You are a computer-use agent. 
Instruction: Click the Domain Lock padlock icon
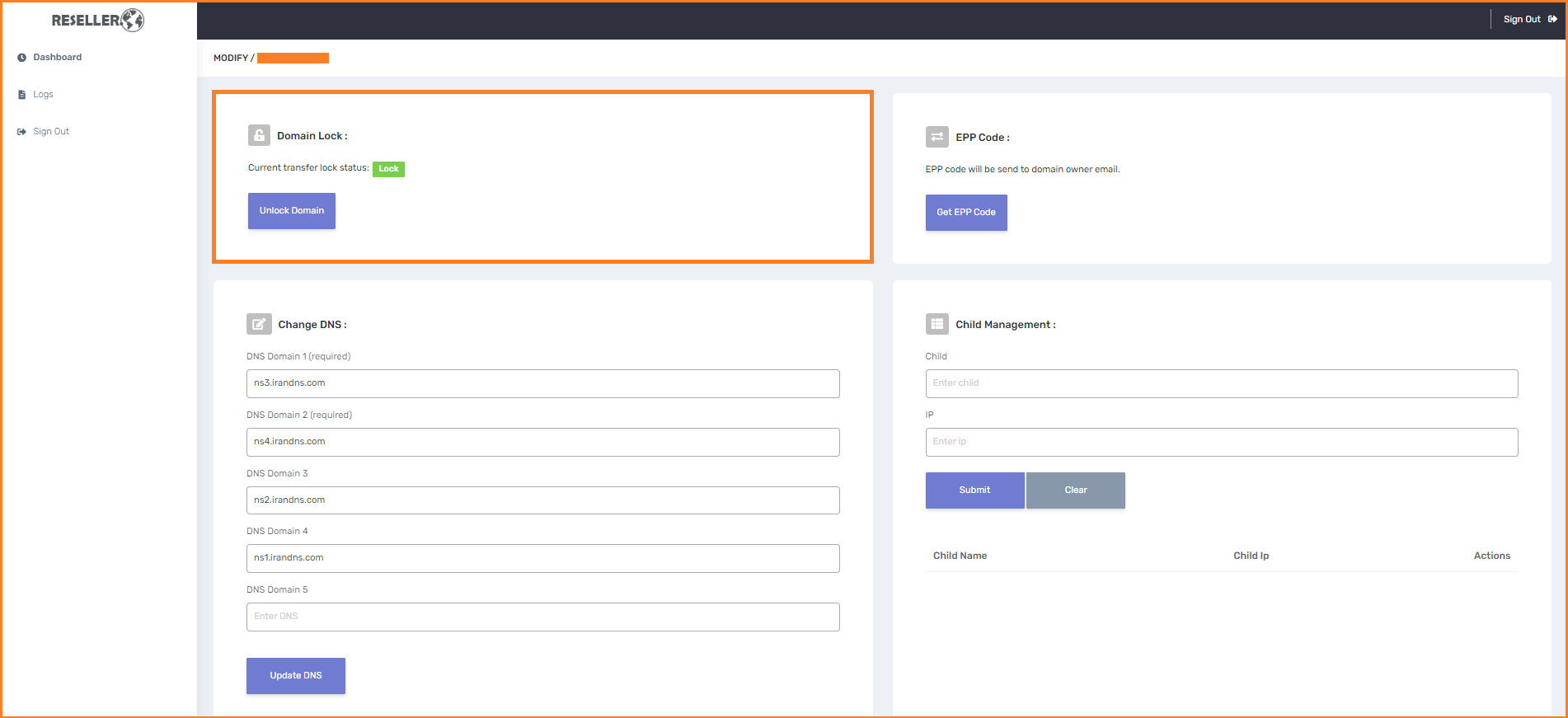(x=259, y=135)
